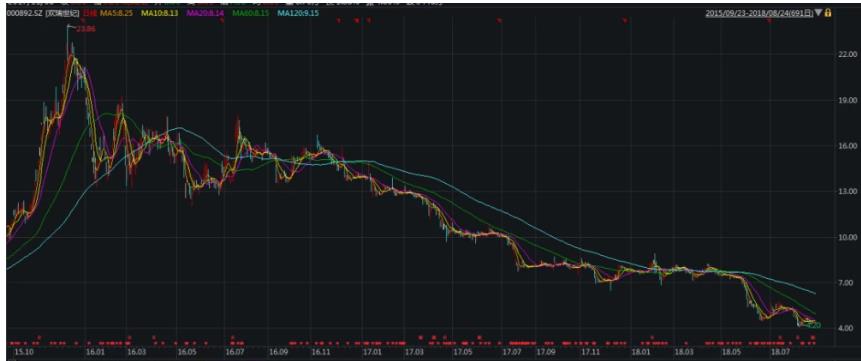Screen dimensions: 861x361
Task: Click the 2015/09/23-2018/08/24 date range link
Action: tap(759, 12)
